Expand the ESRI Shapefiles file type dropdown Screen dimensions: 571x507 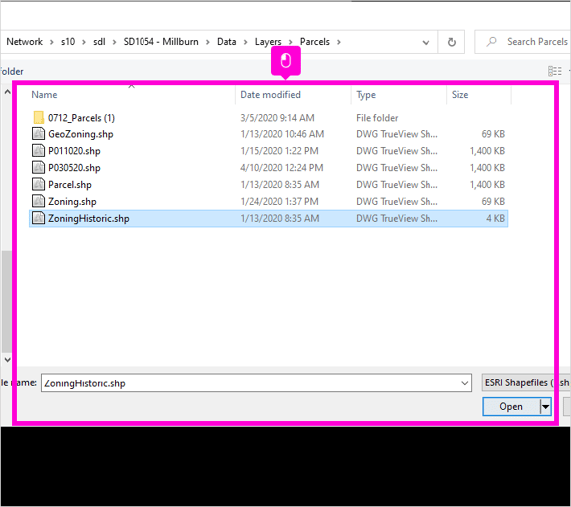click(x=526, y=383)
